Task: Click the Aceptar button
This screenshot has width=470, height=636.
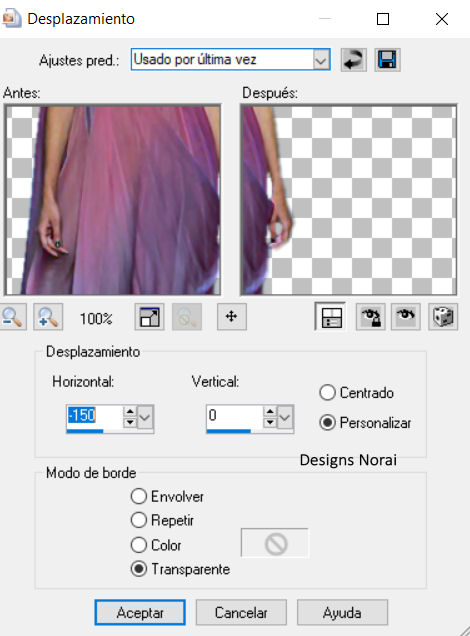Action: coord(140,612)
